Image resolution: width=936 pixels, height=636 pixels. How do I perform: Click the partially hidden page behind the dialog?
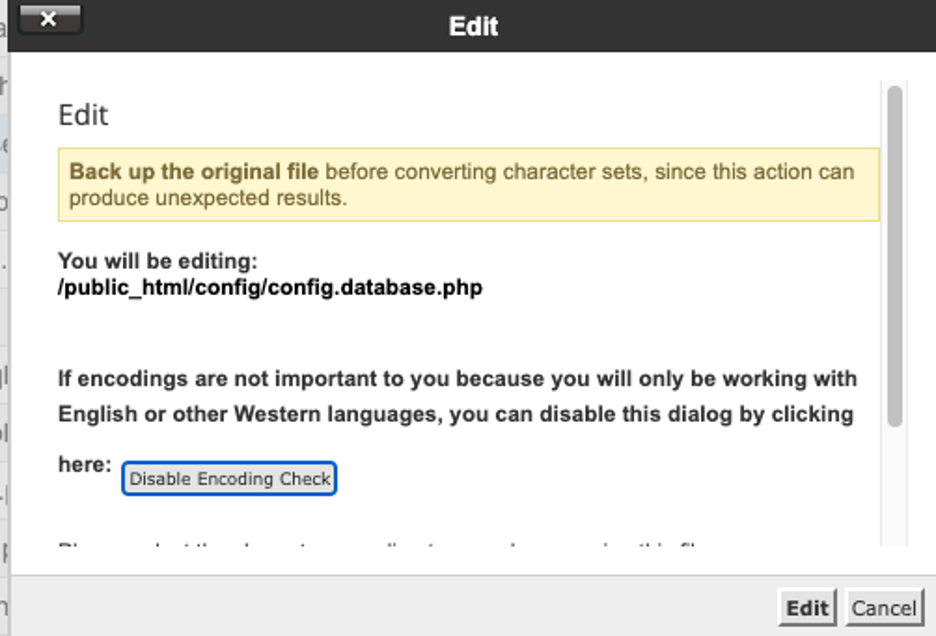(4, 300)
